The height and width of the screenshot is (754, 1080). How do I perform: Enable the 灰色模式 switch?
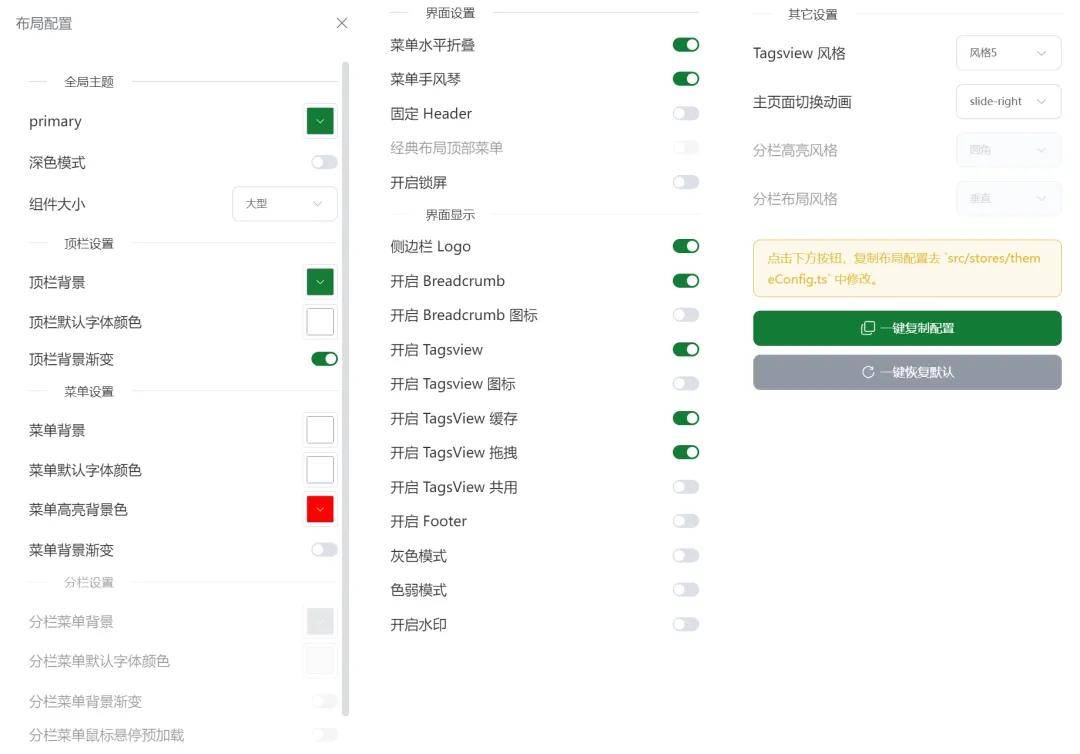pos(685,556)
